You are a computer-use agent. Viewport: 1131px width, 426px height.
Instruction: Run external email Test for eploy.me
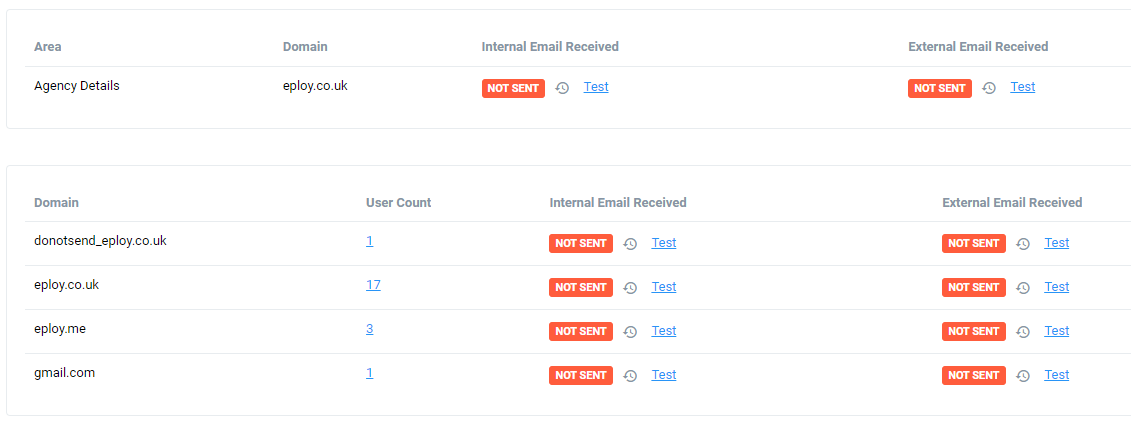tap(1057, 330)
